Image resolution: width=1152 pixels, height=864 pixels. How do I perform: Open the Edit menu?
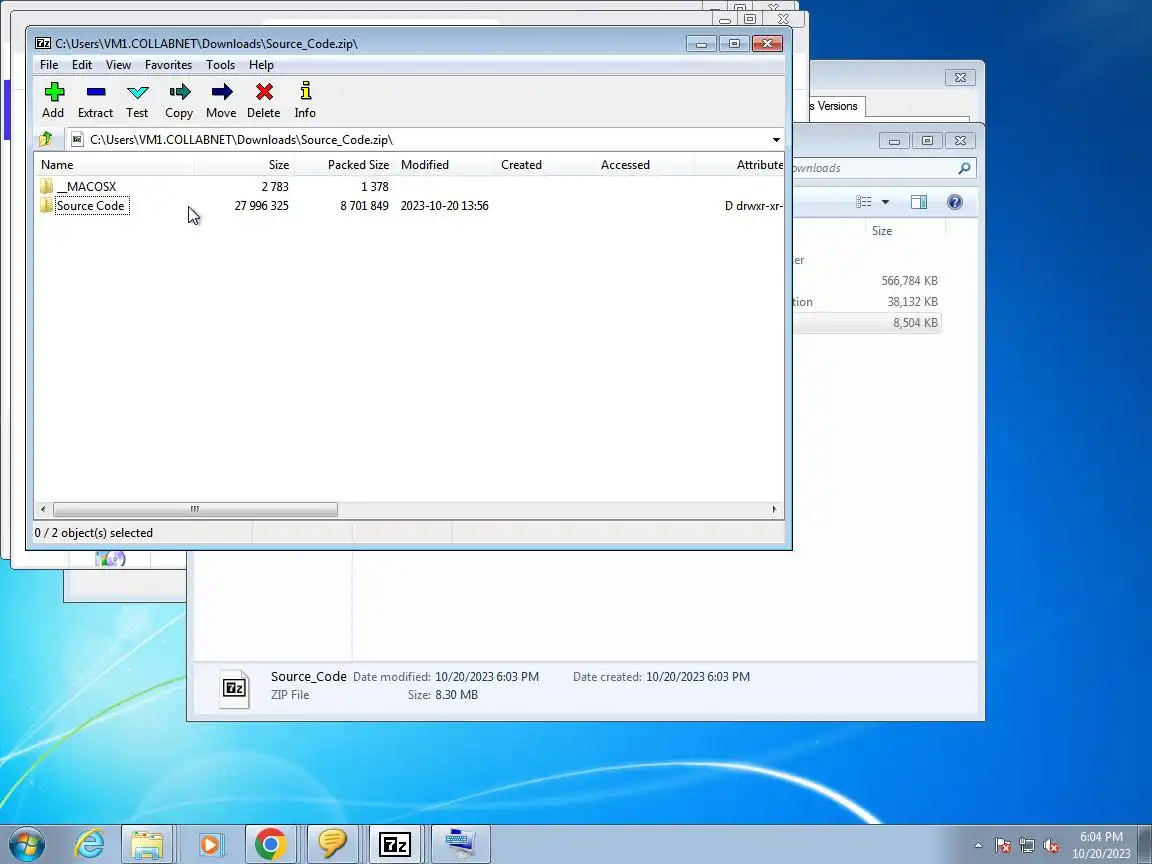pos(82,65)
